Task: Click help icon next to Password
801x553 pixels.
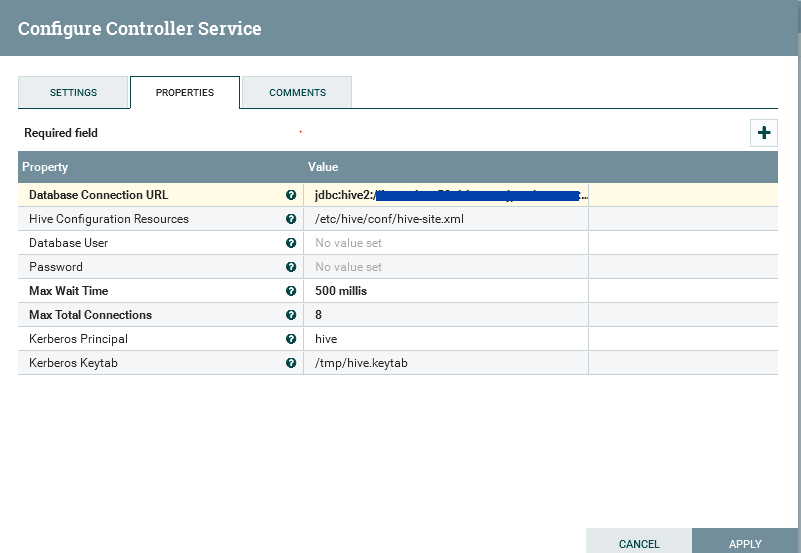Action: pyautogui.click(x=291, y=267)
